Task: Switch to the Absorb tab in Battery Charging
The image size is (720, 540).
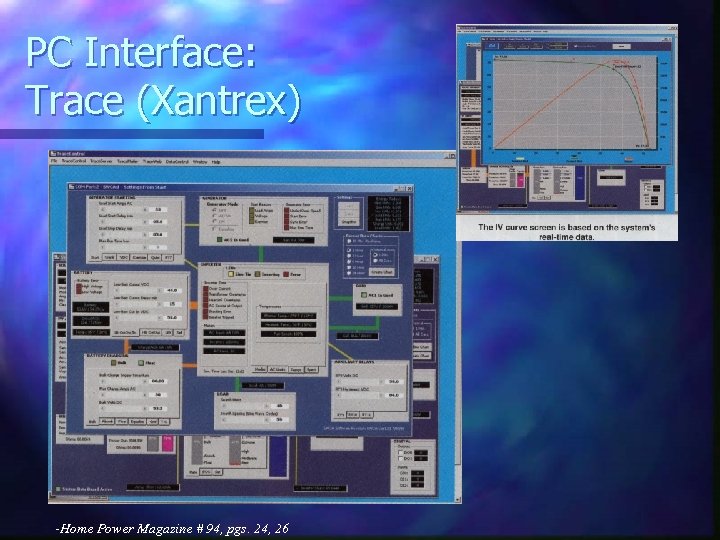Action: click(x=107, y=421)
